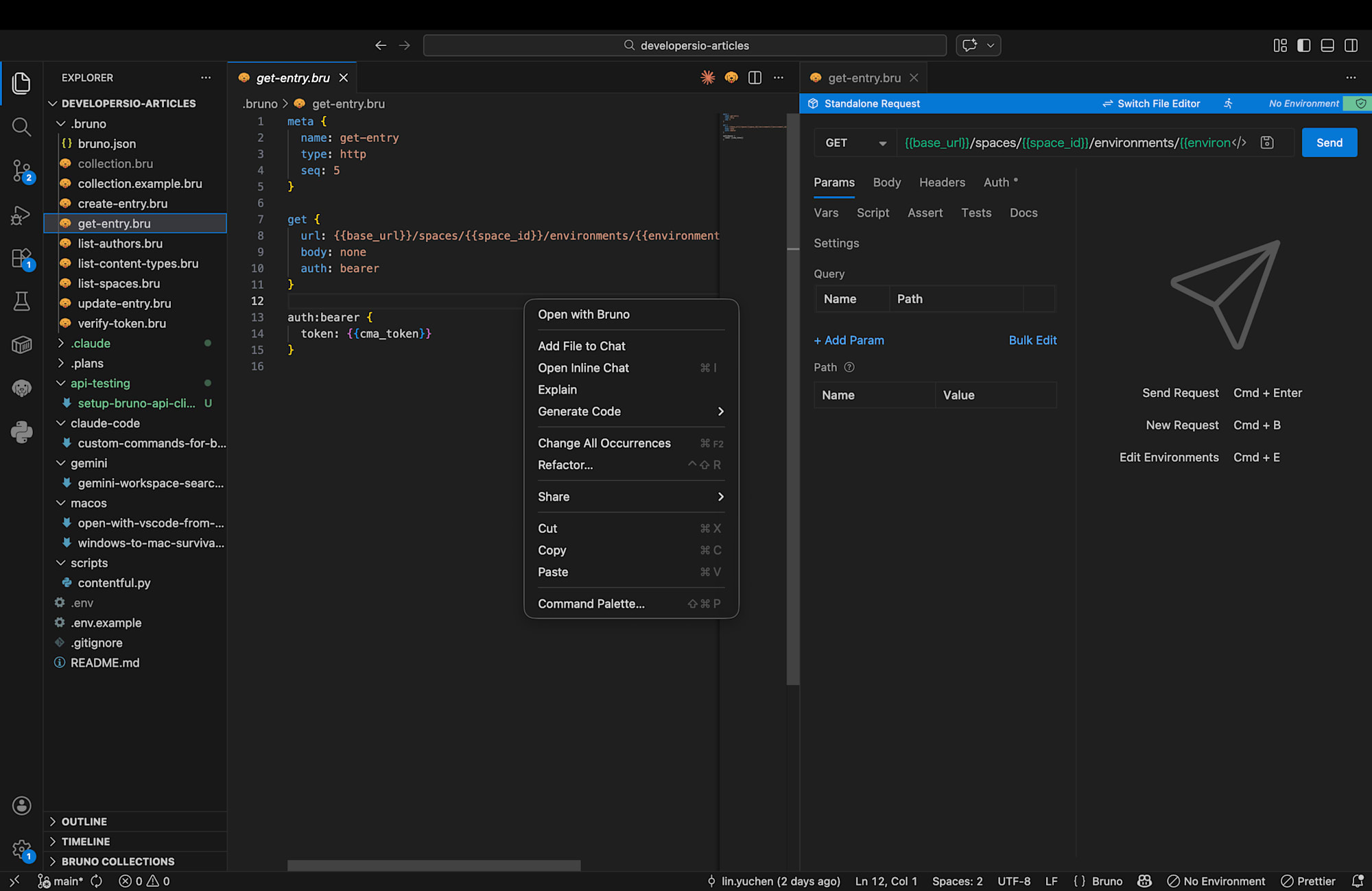
Task: Open the Testing flask icon
Action: tap(21, 301)
